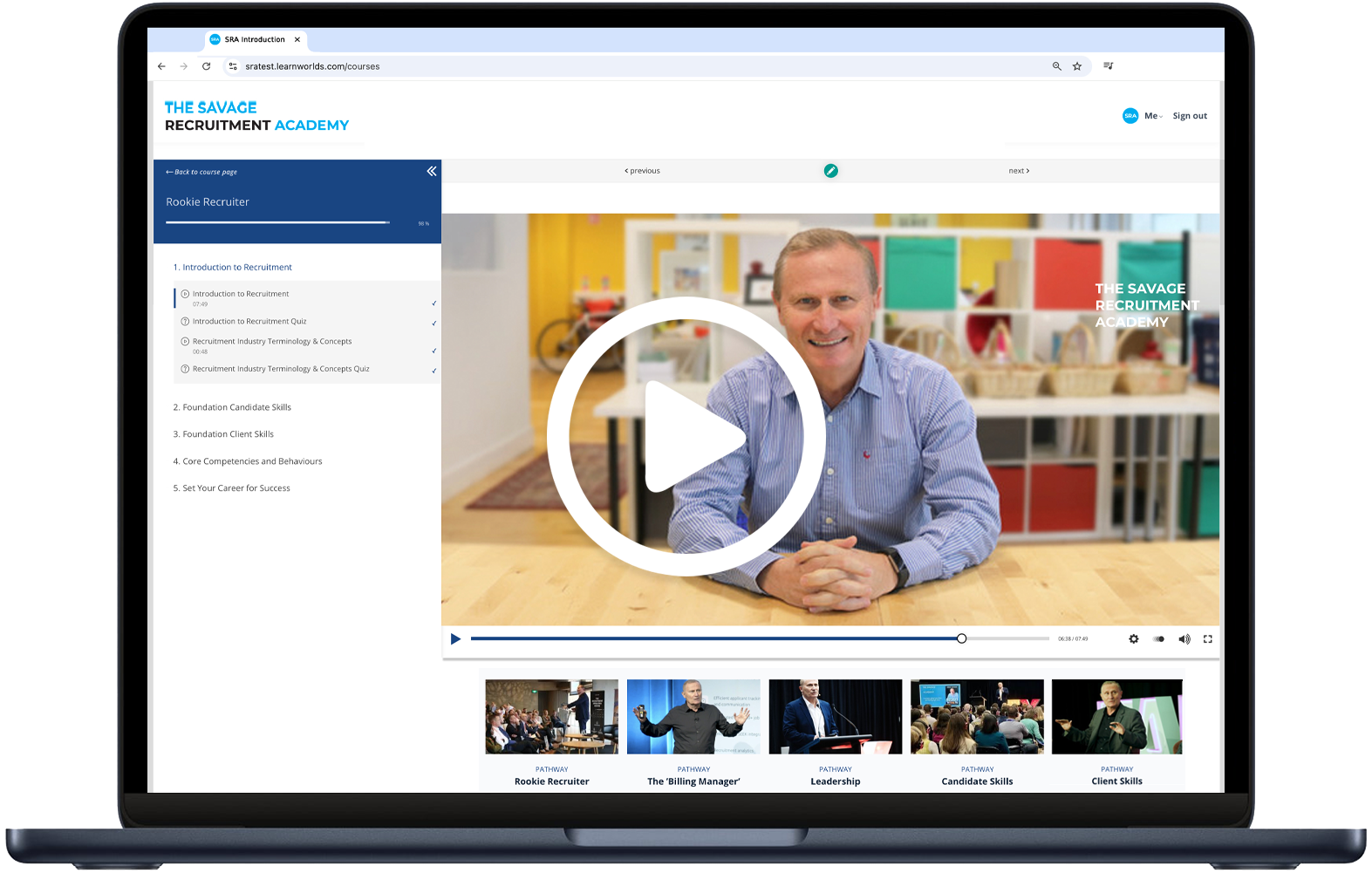This screenshot has height=873, width=1372.
Task: Close the SRA Introduction tab
Action: point(297,39)
